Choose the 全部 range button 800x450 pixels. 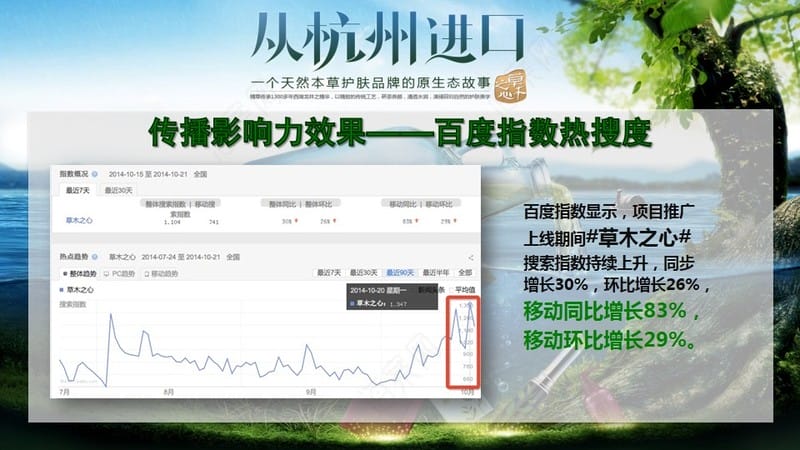pos(465,273)
